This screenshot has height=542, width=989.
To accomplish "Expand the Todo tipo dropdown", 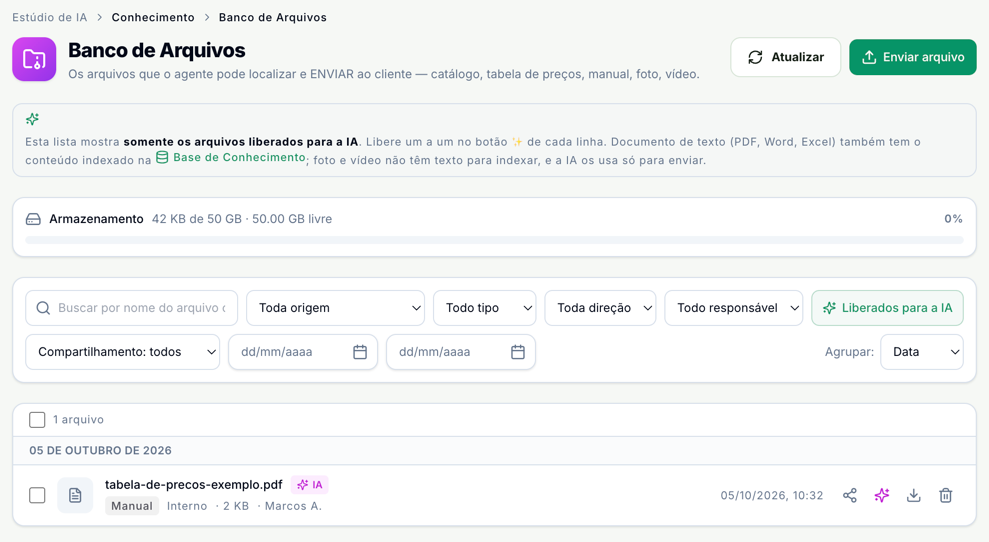I will click(x=484, y=308).
